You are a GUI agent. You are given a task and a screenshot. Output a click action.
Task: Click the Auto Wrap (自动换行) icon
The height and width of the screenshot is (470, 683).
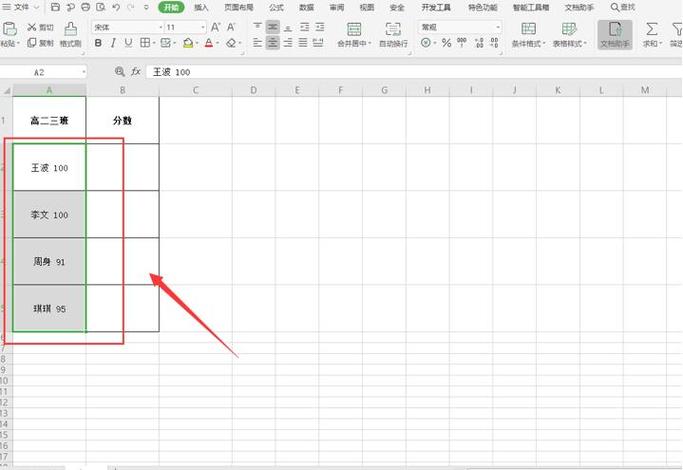tap(393, 29)
